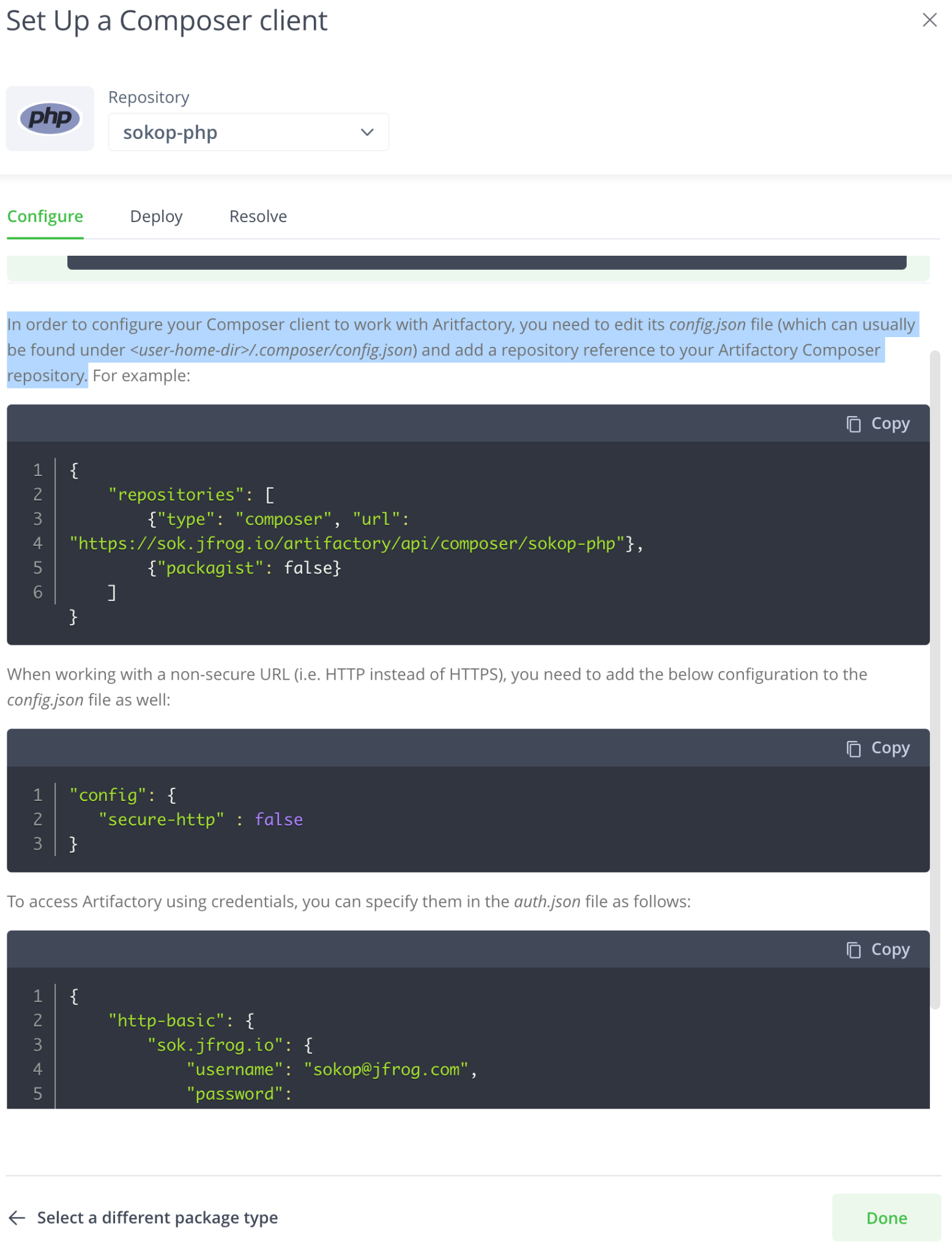Image resolution: width=952 pixels, height=1253 pixels.
Task: Click the "For example:" text
Action: pos(141,376)
